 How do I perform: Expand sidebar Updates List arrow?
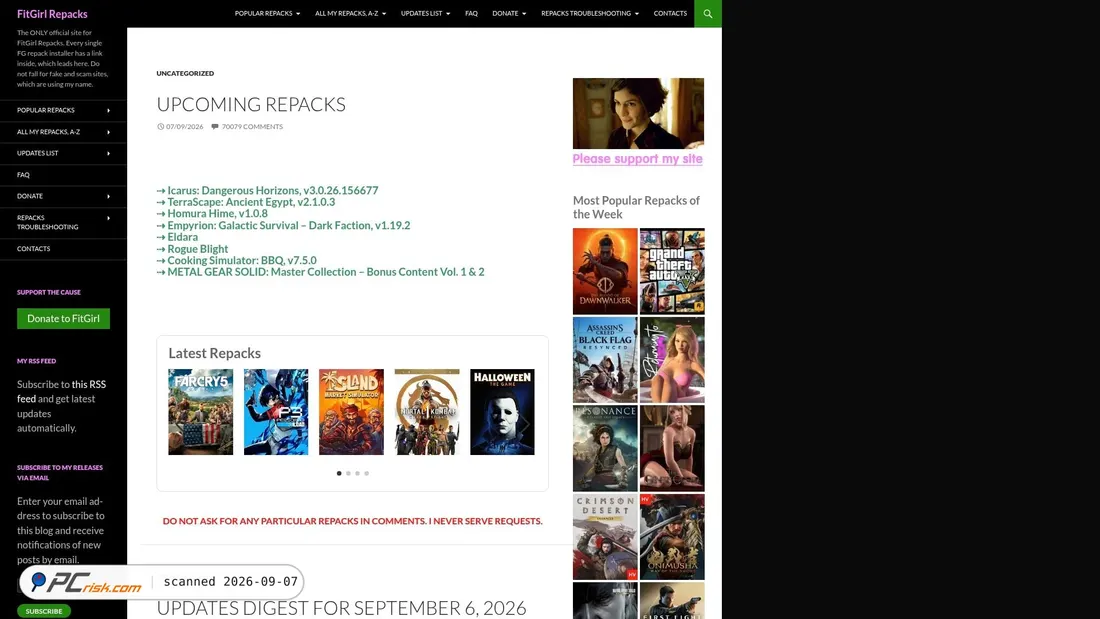[108, 153]
